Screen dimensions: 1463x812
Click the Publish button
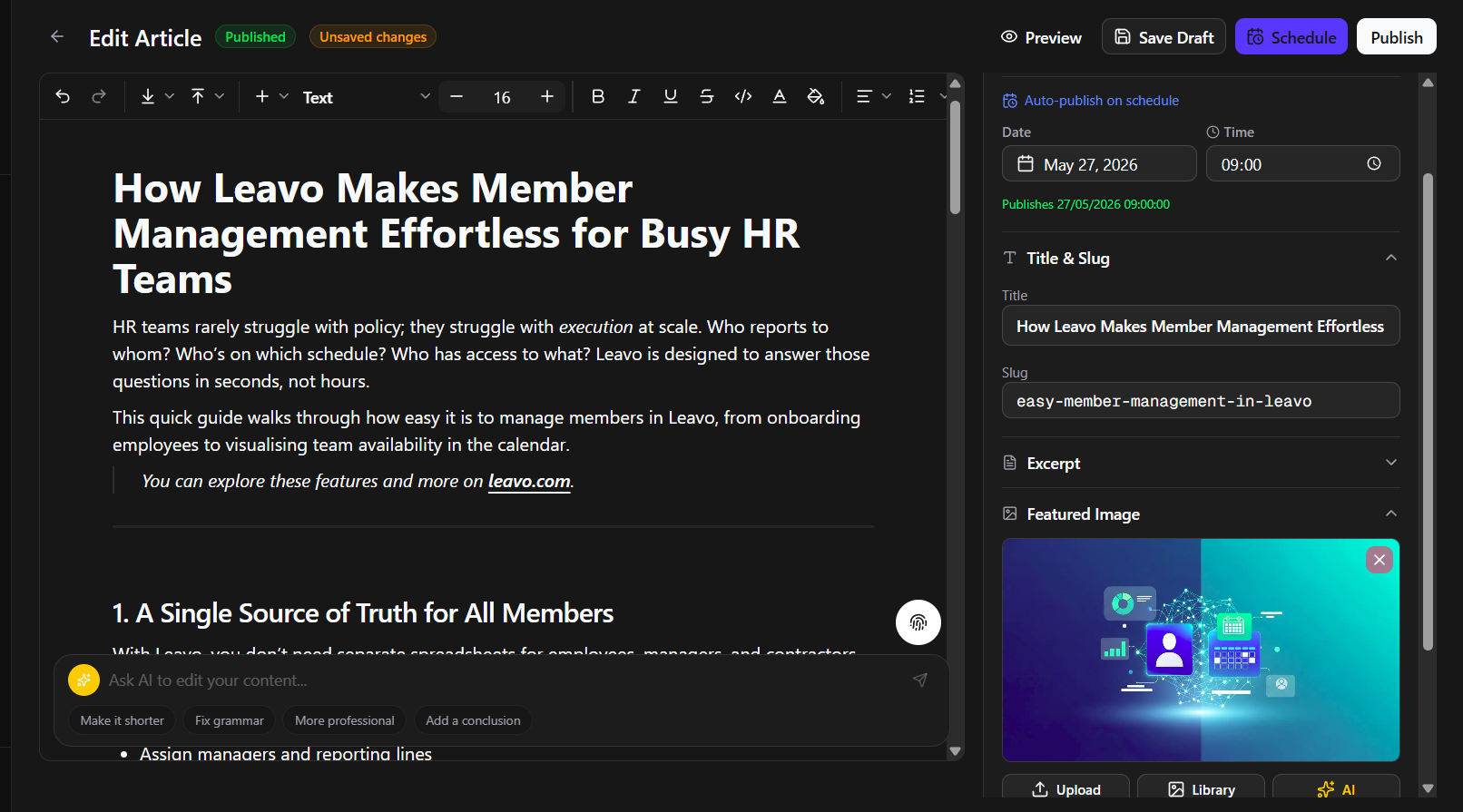pyautogui.click(x=1396, y=37)
